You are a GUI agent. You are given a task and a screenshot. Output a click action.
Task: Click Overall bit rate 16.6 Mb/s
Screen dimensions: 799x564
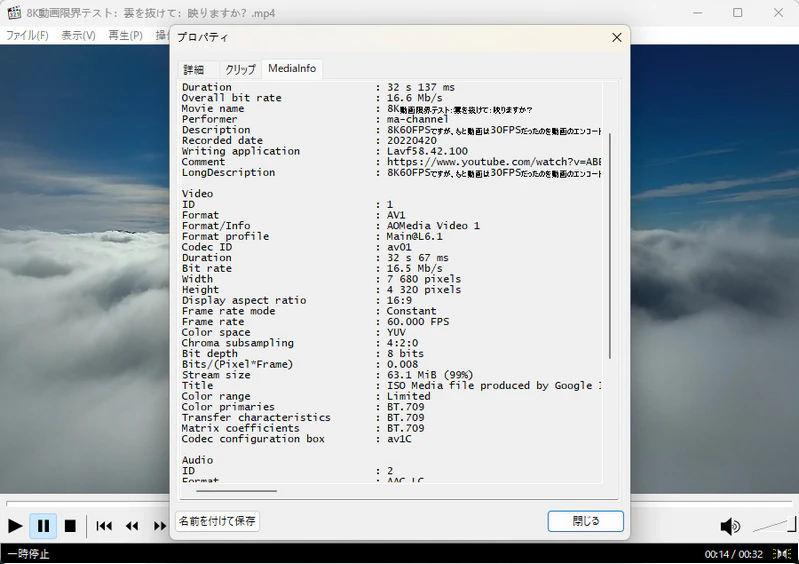(x=414, y=98)
